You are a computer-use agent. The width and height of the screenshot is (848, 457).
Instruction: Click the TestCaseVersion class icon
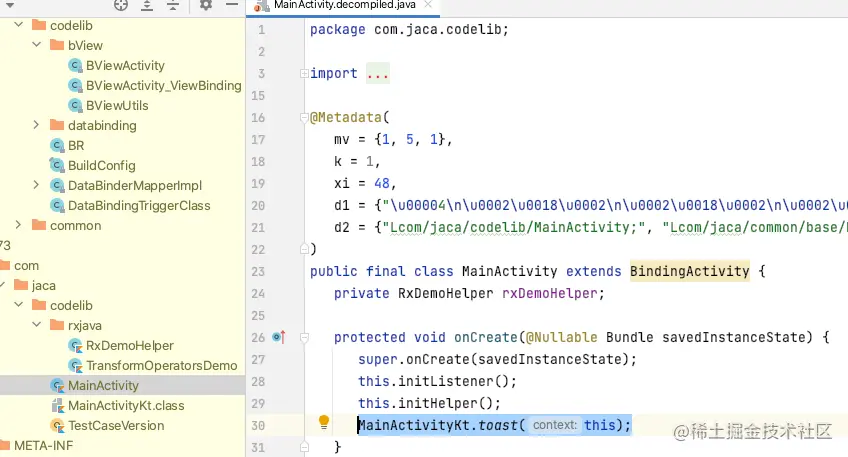(57, 426)
